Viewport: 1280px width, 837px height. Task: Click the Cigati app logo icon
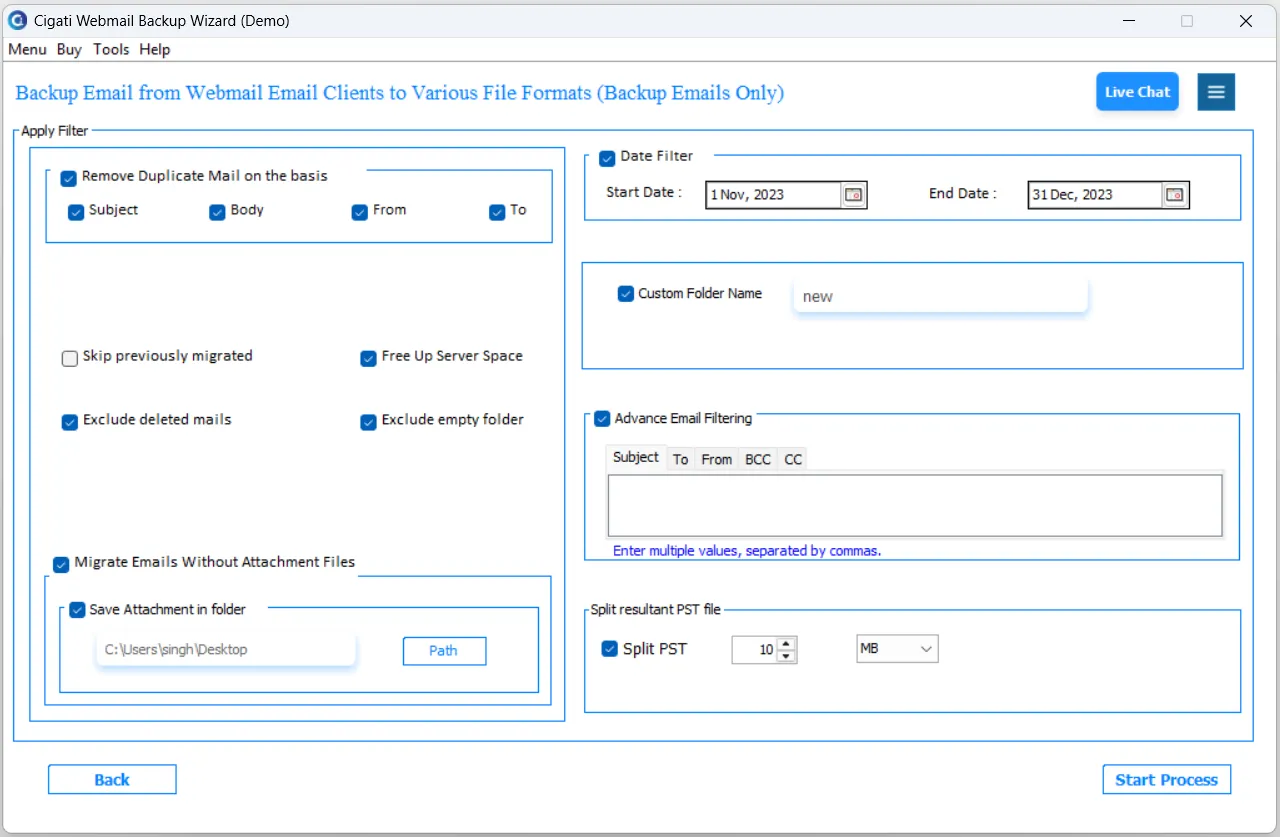coord(17,20)
